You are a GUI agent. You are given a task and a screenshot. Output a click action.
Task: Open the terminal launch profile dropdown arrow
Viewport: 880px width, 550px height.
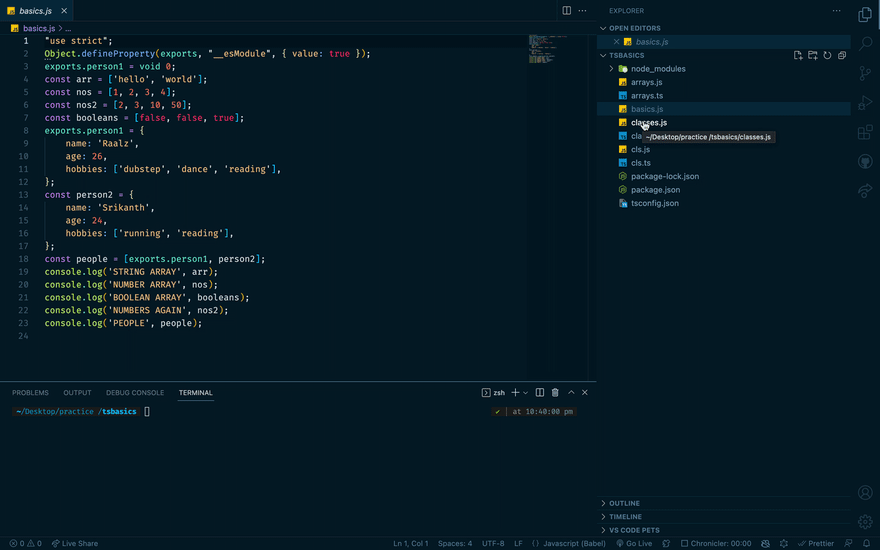click(525, 393)
